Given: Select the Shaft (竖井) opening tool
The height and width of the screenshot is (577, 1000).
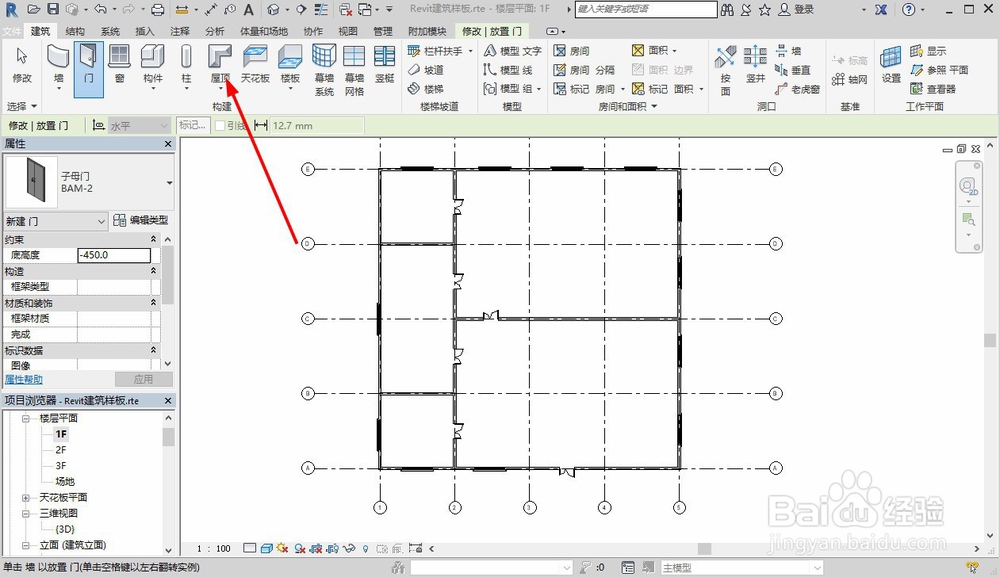Looking at the screenshot, I should (x=755, y=65).
